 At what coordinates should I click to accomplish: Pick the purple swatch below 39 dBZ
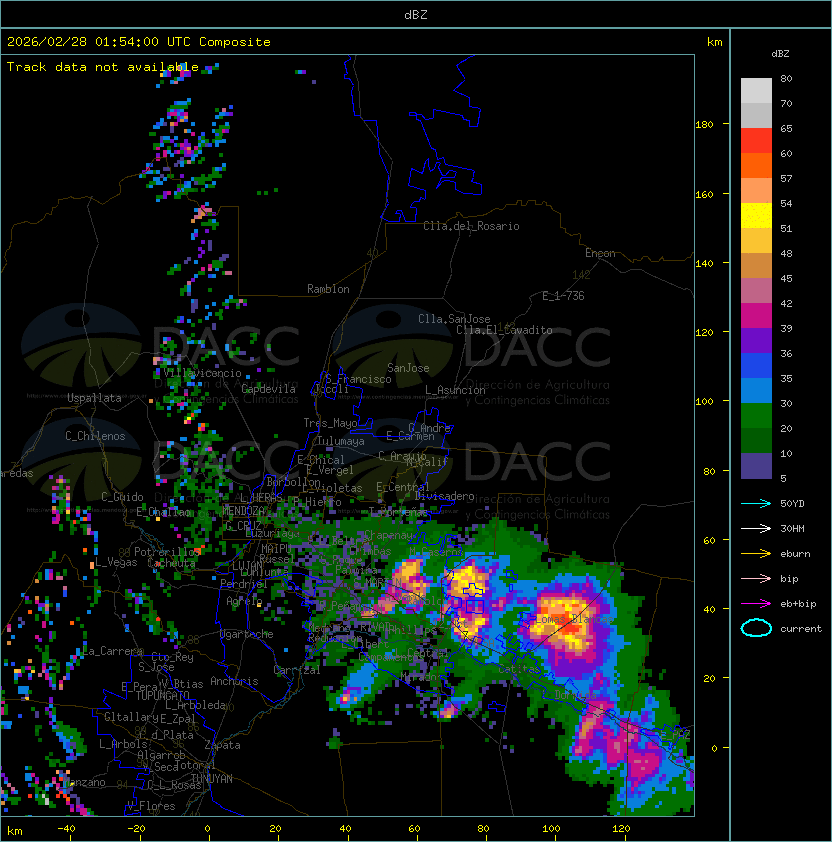tap(756, 340)
